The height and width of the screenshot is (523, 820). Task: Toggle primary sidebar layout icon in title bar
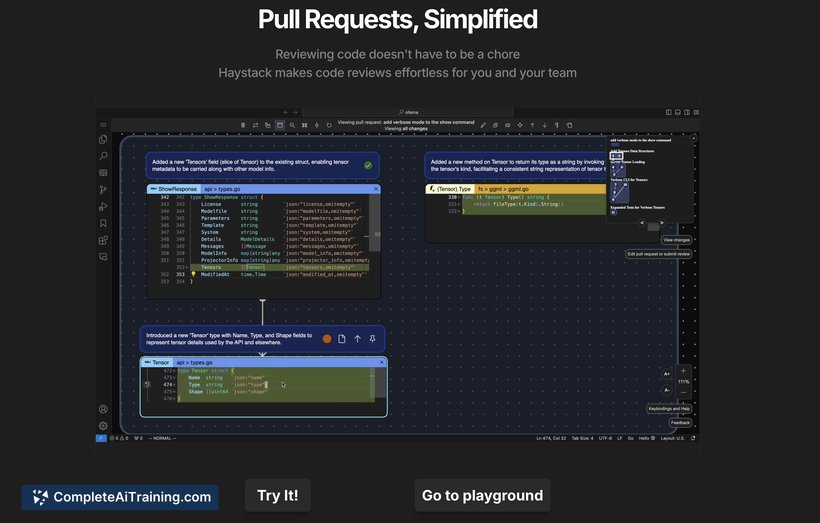click(668, 112)
